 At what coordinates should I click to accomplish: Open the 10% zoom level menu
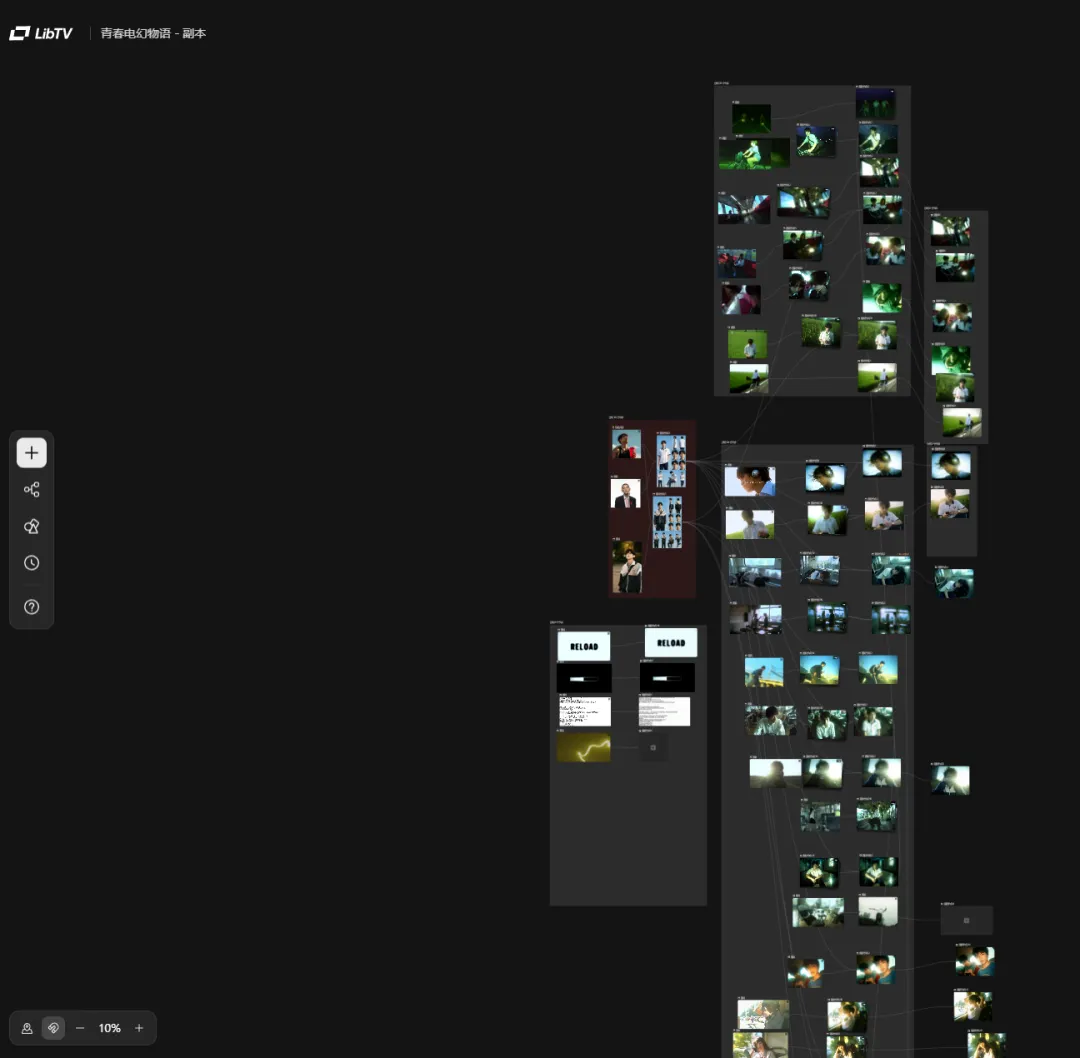pyautogui.click(x=110, y=1028)
